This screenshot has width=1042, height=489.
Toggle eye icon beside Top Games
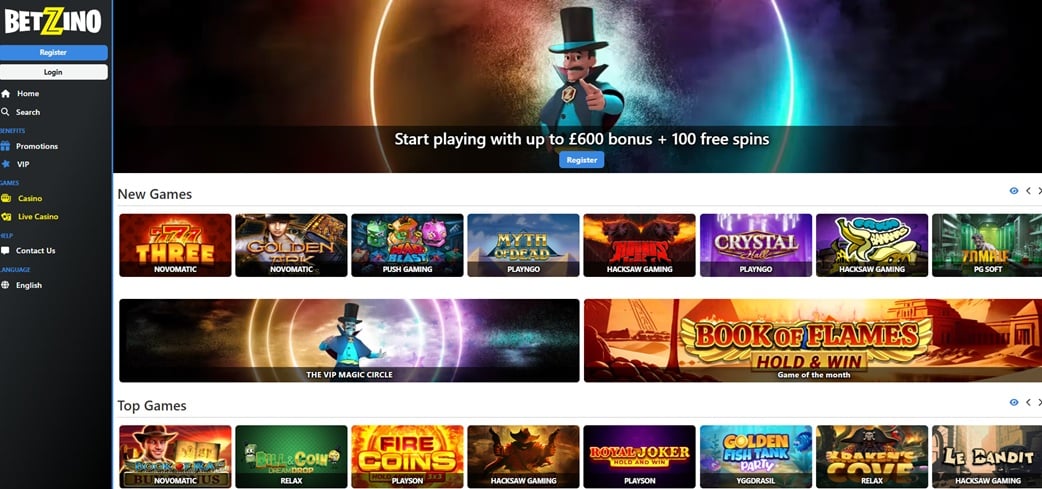click(1013, 403)
